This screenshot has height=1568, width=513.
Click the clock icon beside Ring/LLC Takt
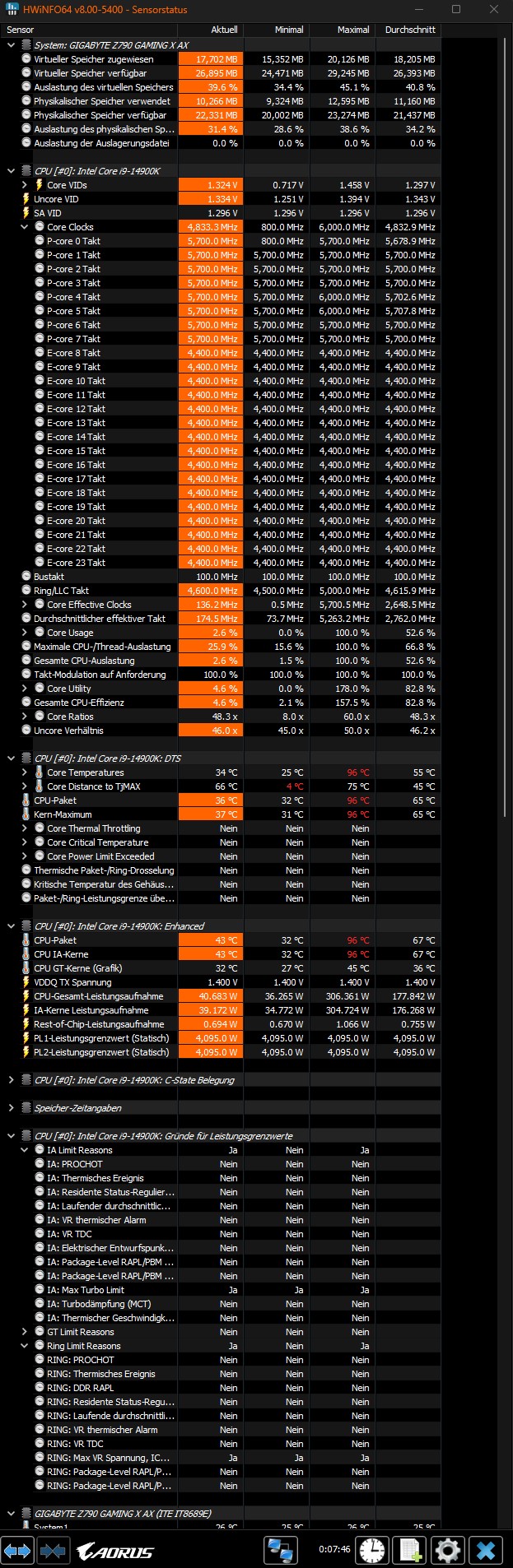pyautogui.click(x=26, y=591)
